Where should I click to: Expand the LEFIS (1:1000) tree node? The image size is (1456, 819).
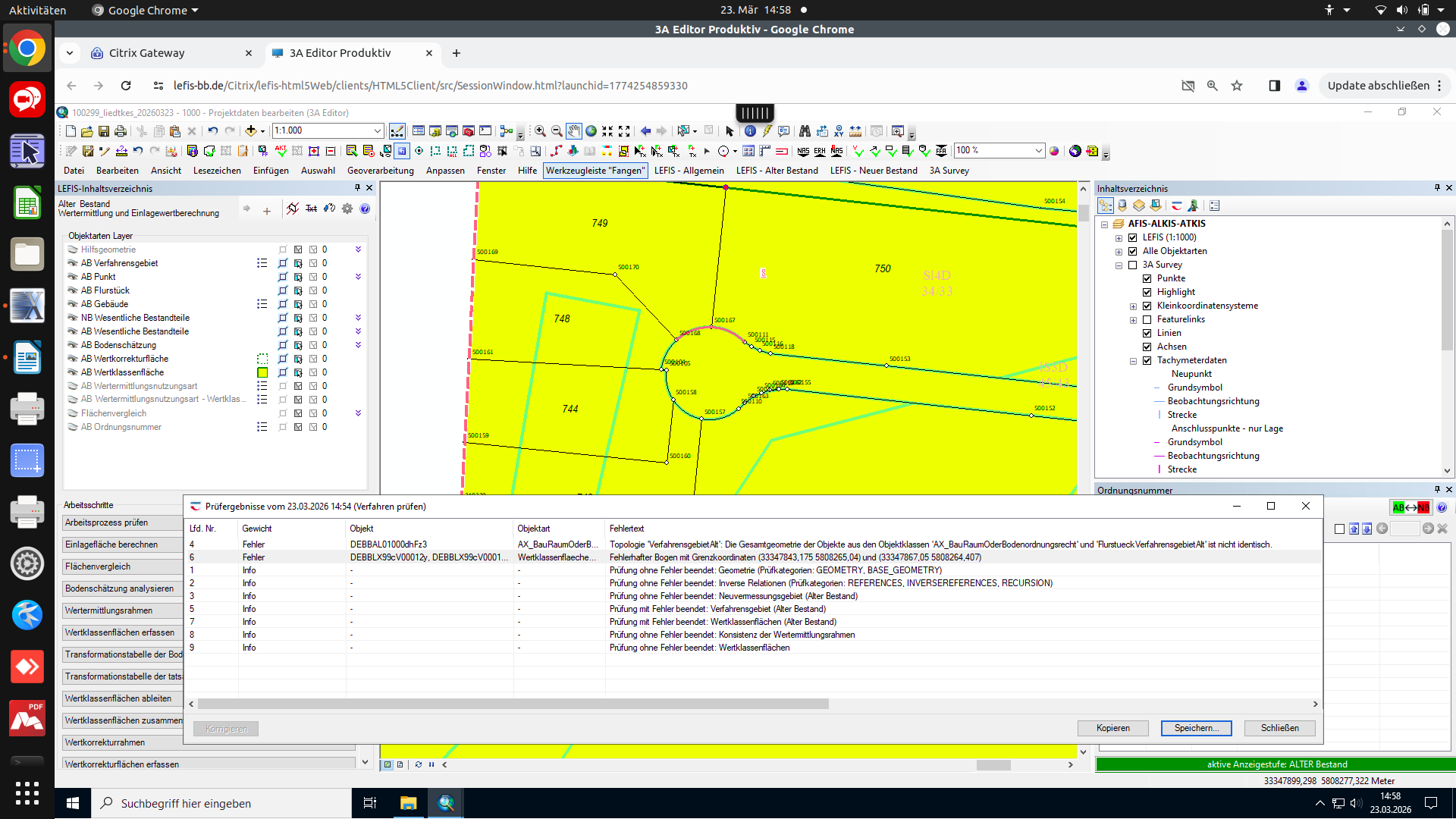[1119, 237]
